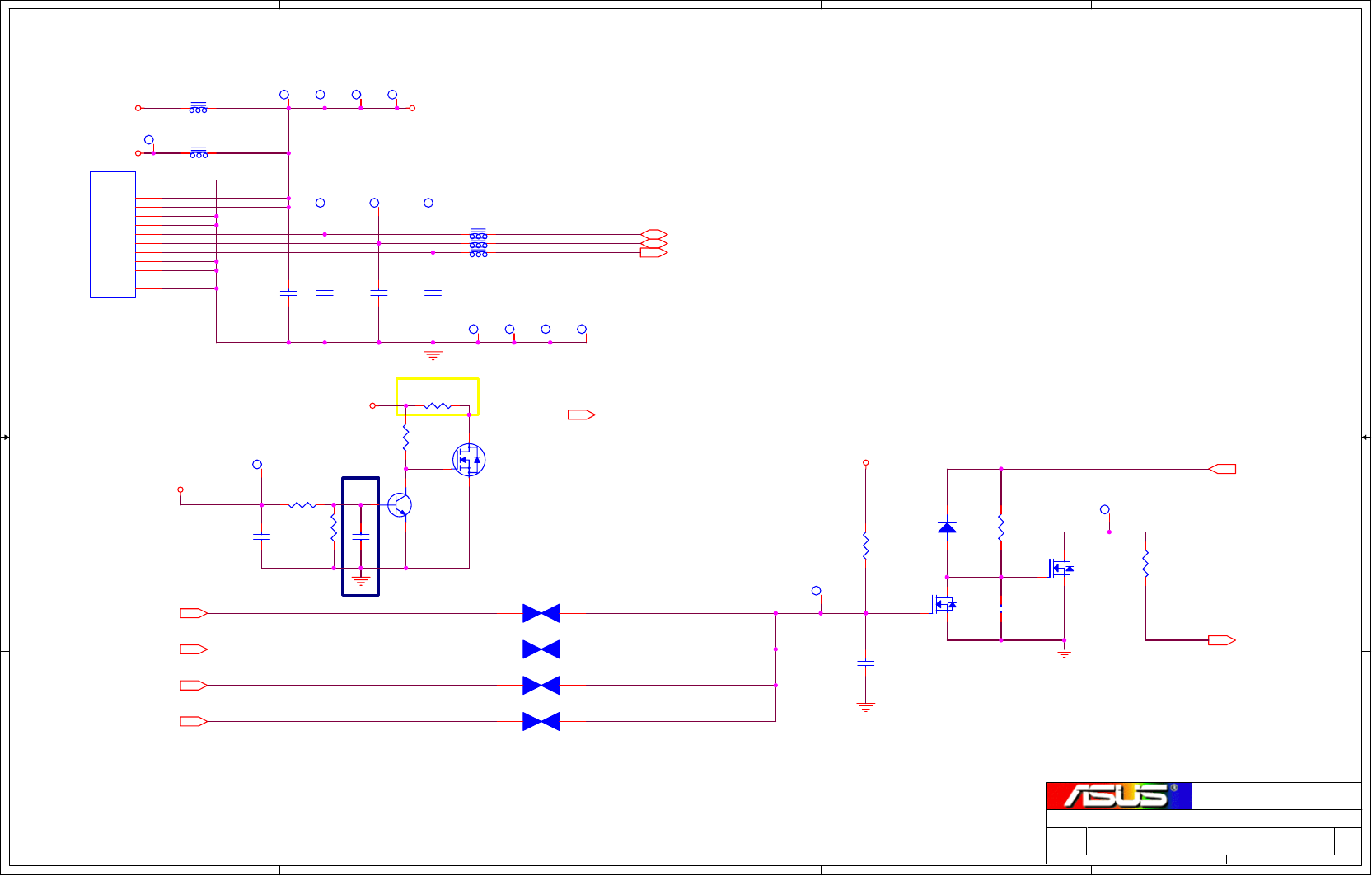Select the large blue connector rectangle

pos(113,235)
